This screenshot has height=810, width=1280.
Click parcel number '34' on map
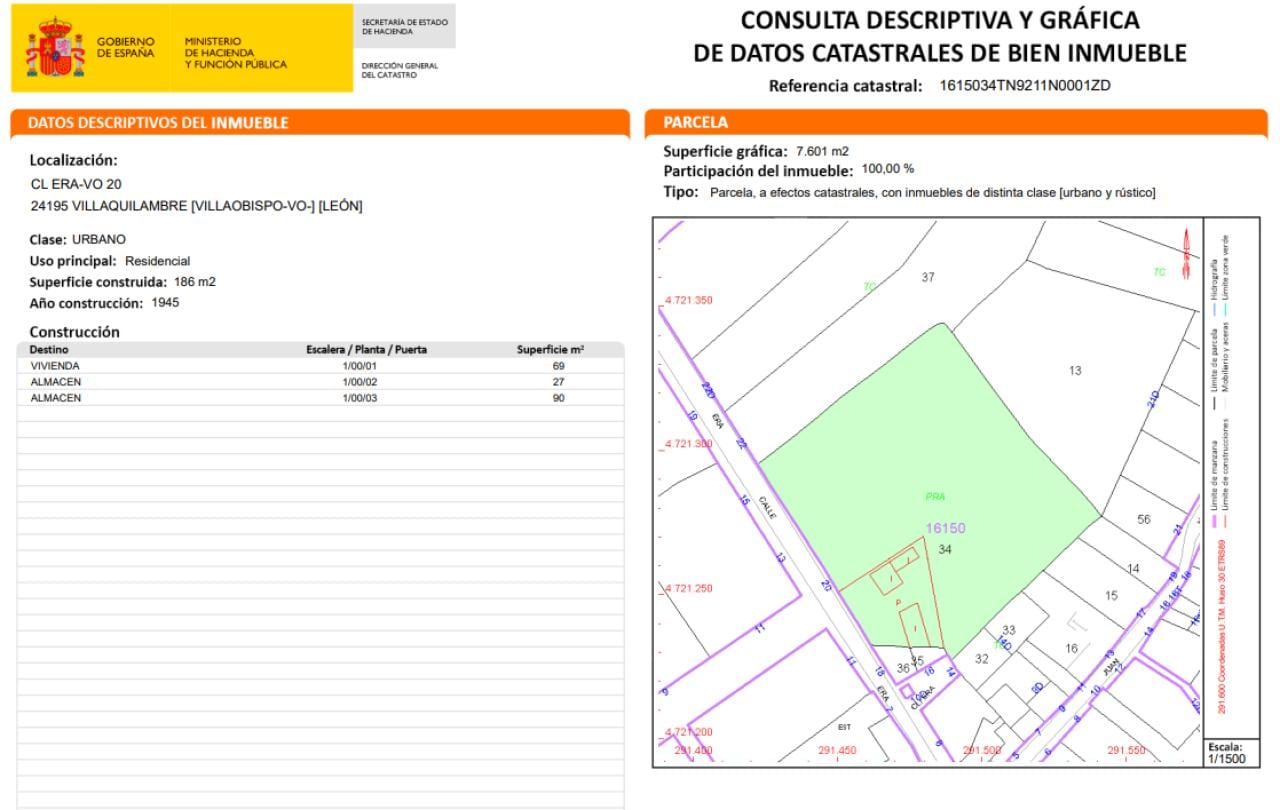945,549
